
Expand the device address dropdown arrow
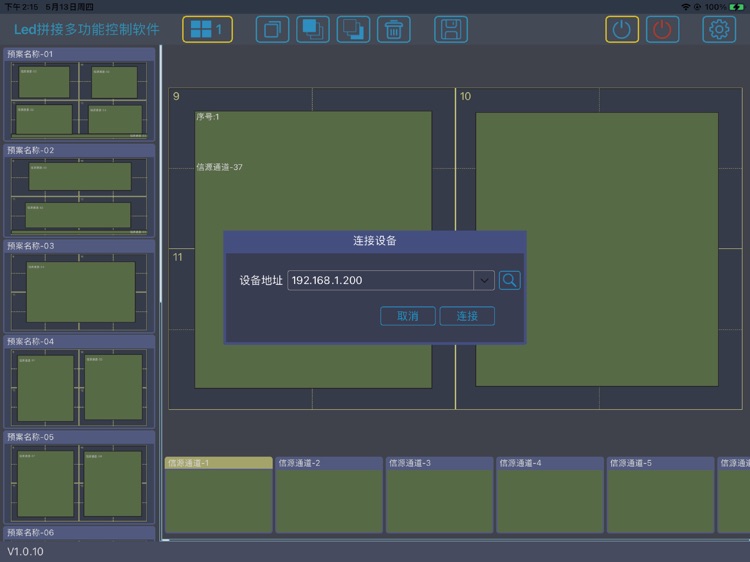(x=484, y=280)
